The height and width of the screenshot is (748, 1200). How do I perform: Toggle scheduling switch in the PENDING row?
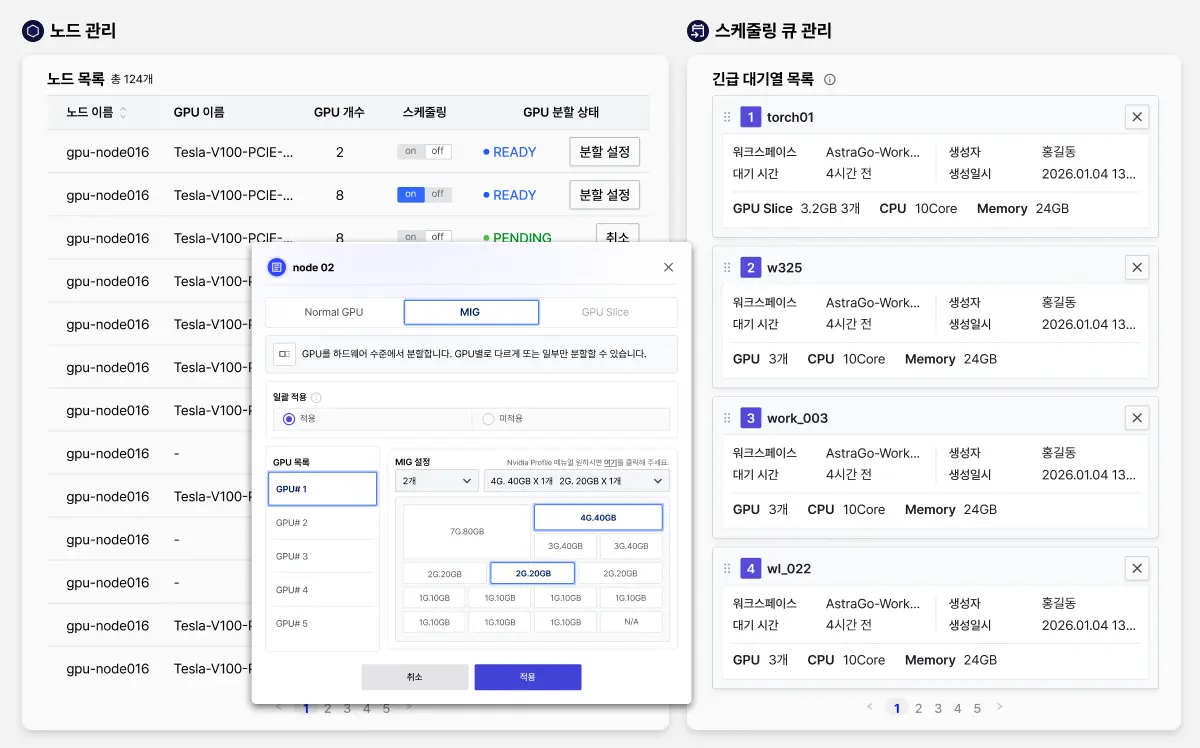point(424,237)
